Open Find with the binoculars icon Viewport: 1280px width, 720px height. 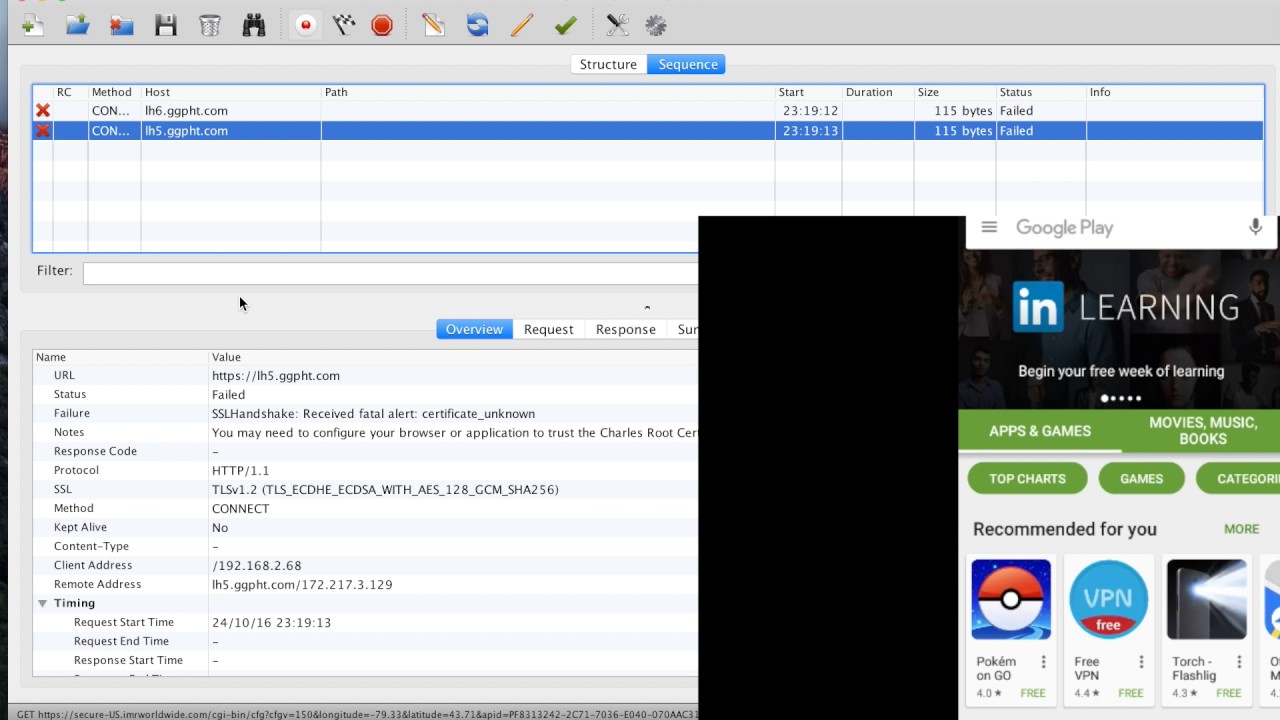(254, 25)
